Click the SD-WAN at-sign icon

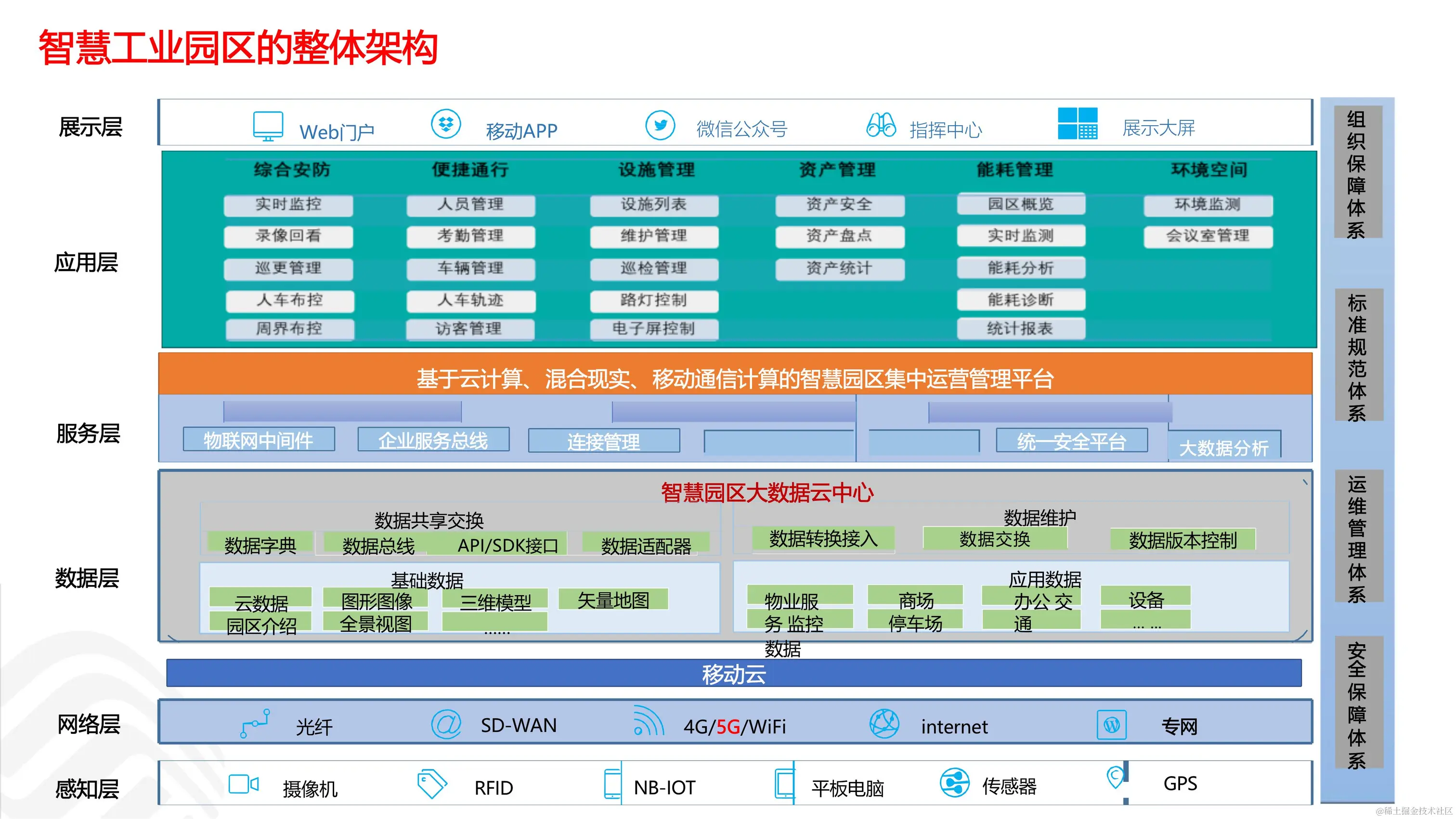point(446,724)
